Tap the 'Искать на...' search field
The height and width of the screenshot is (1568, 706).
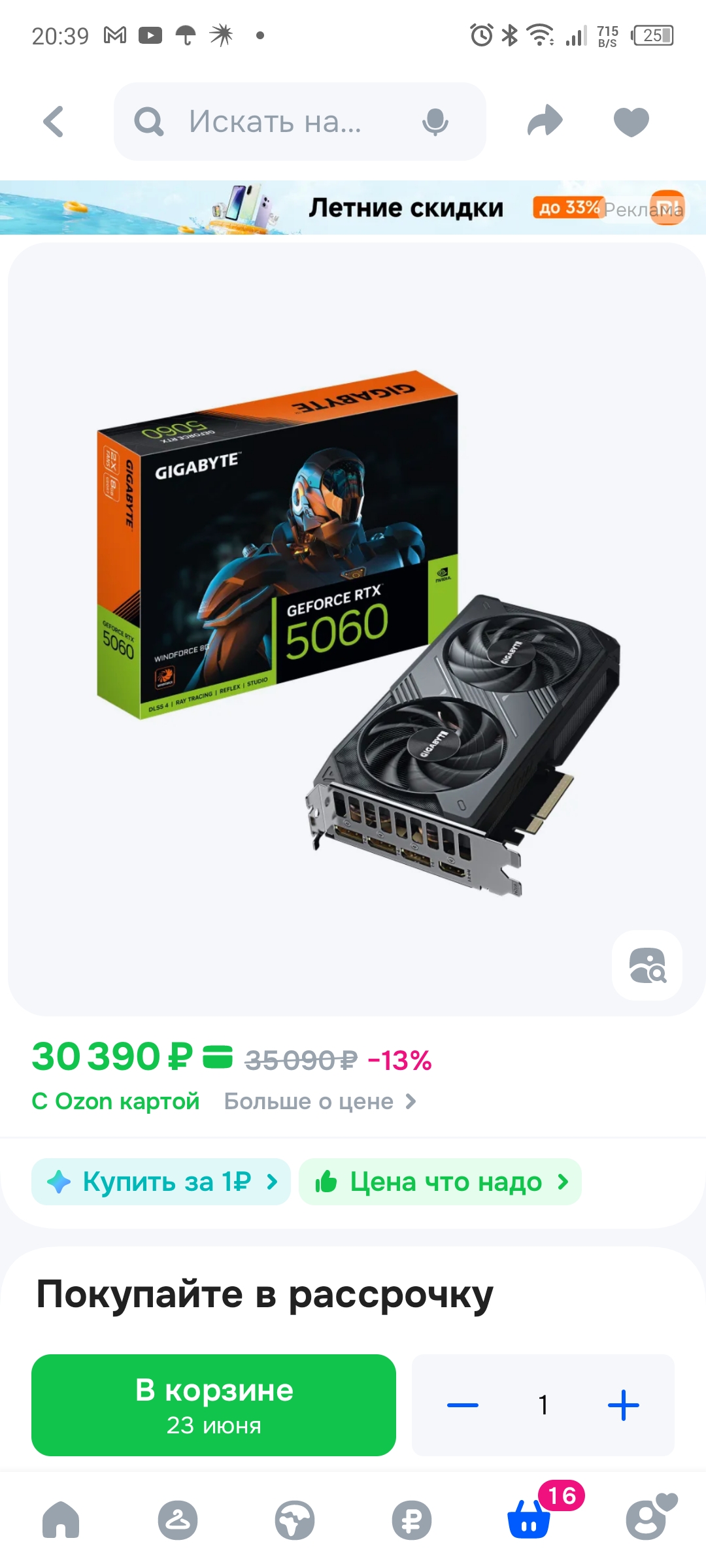(x=300, y=122)
